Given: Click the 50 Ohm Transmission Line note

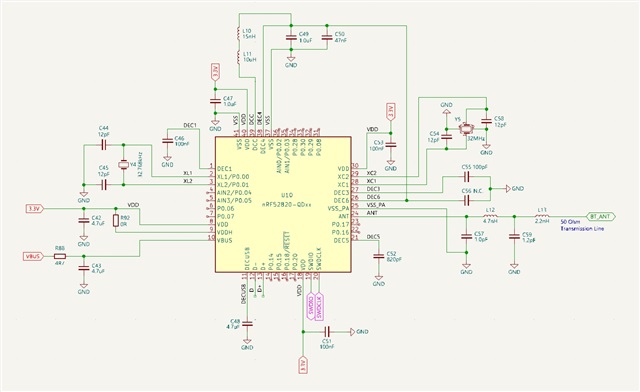Looking at the screenshot, I should 582,225.
